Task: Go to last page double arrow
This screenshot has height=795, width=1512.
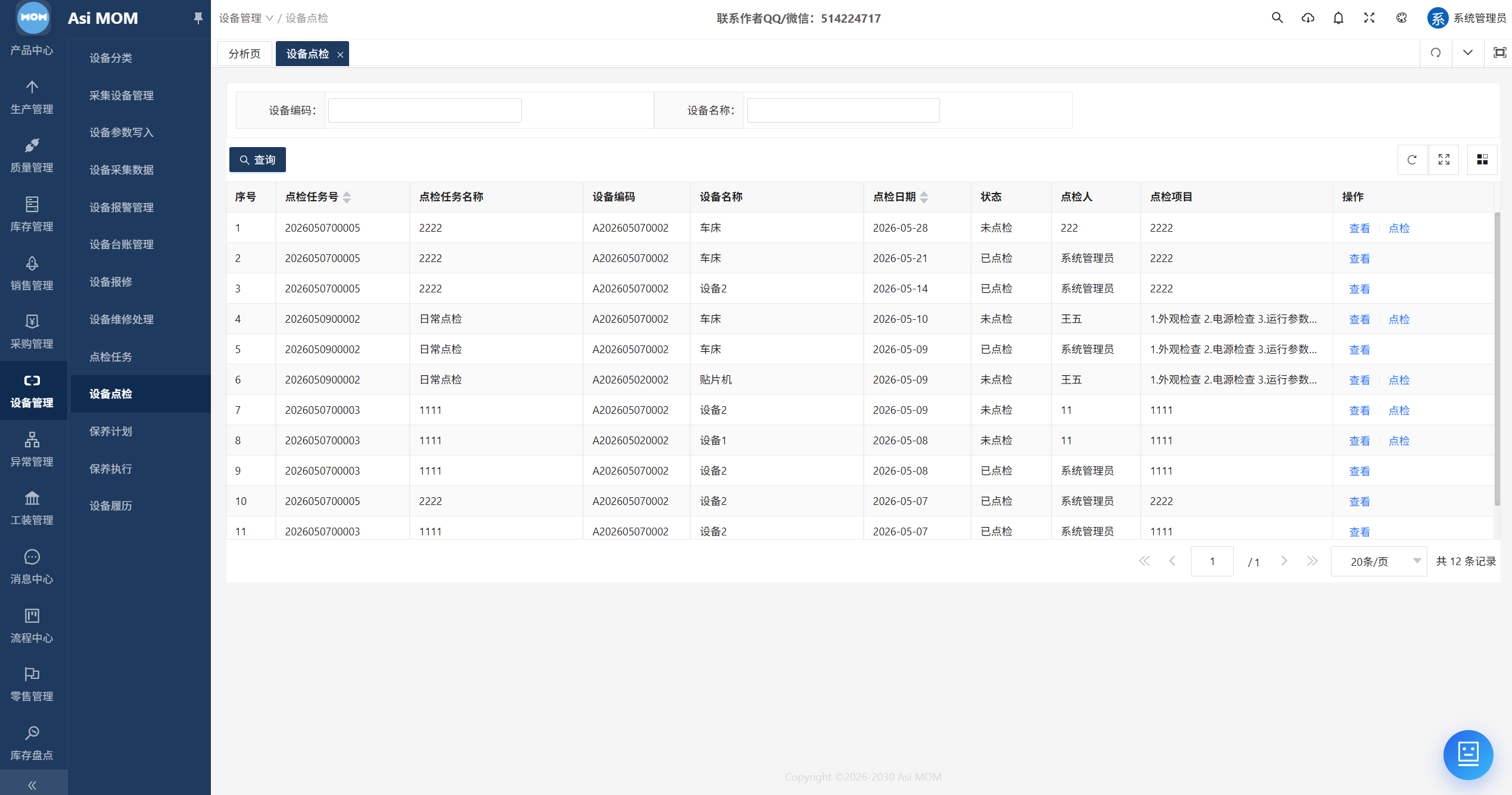Action: coord(1312,561)
